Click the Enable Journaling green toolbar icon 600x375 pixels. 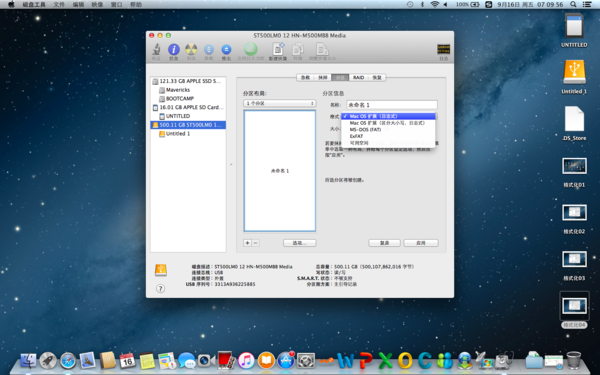[x=251, y=49]
